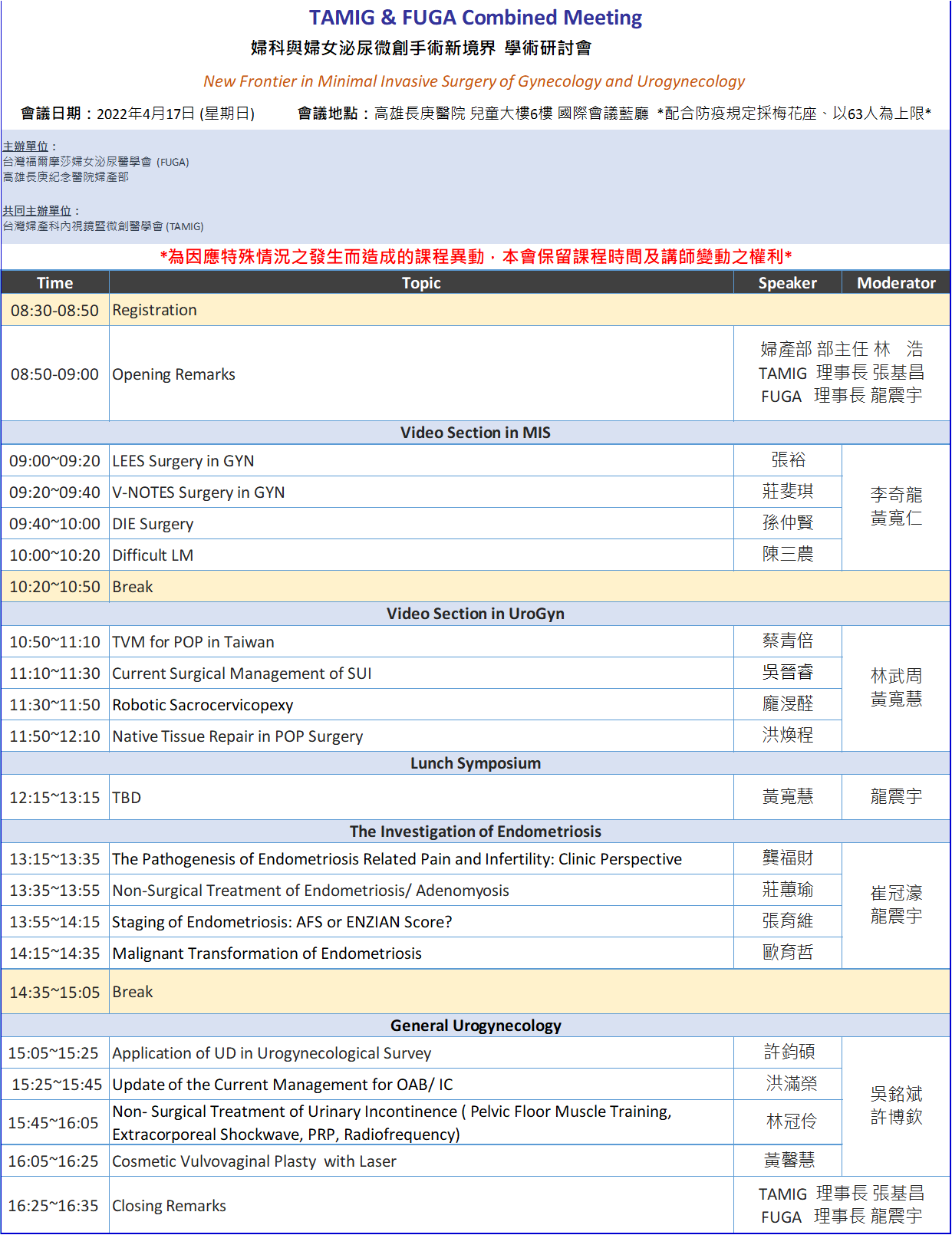Click the 'Topic' column header
Screen dimensions: 952x1235
pyautogui.click(x=421, y=283)
